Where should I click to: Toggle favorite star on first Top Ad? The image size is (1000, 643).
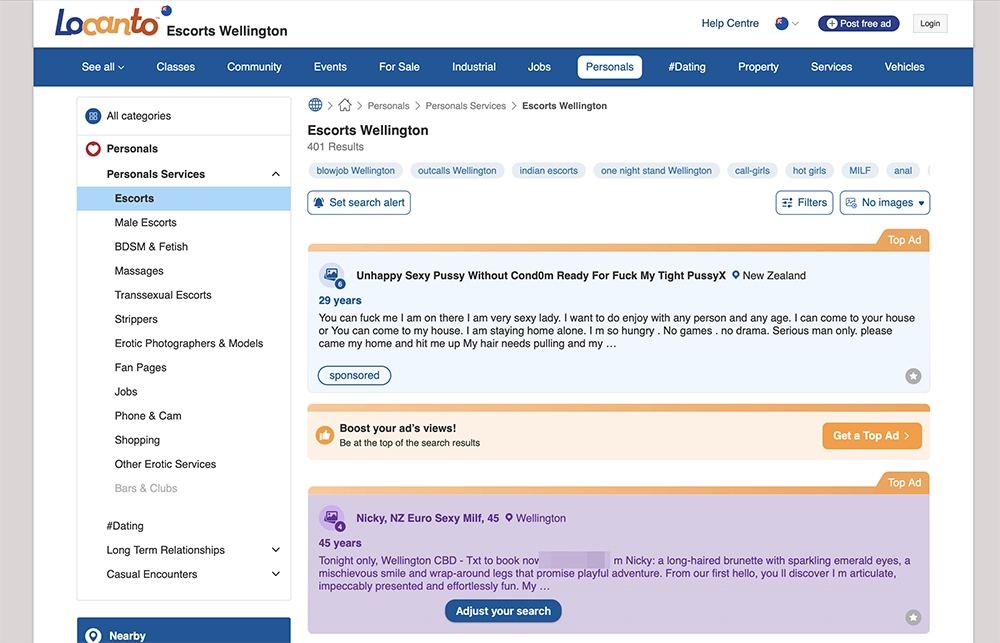click(x=913, y=376)
